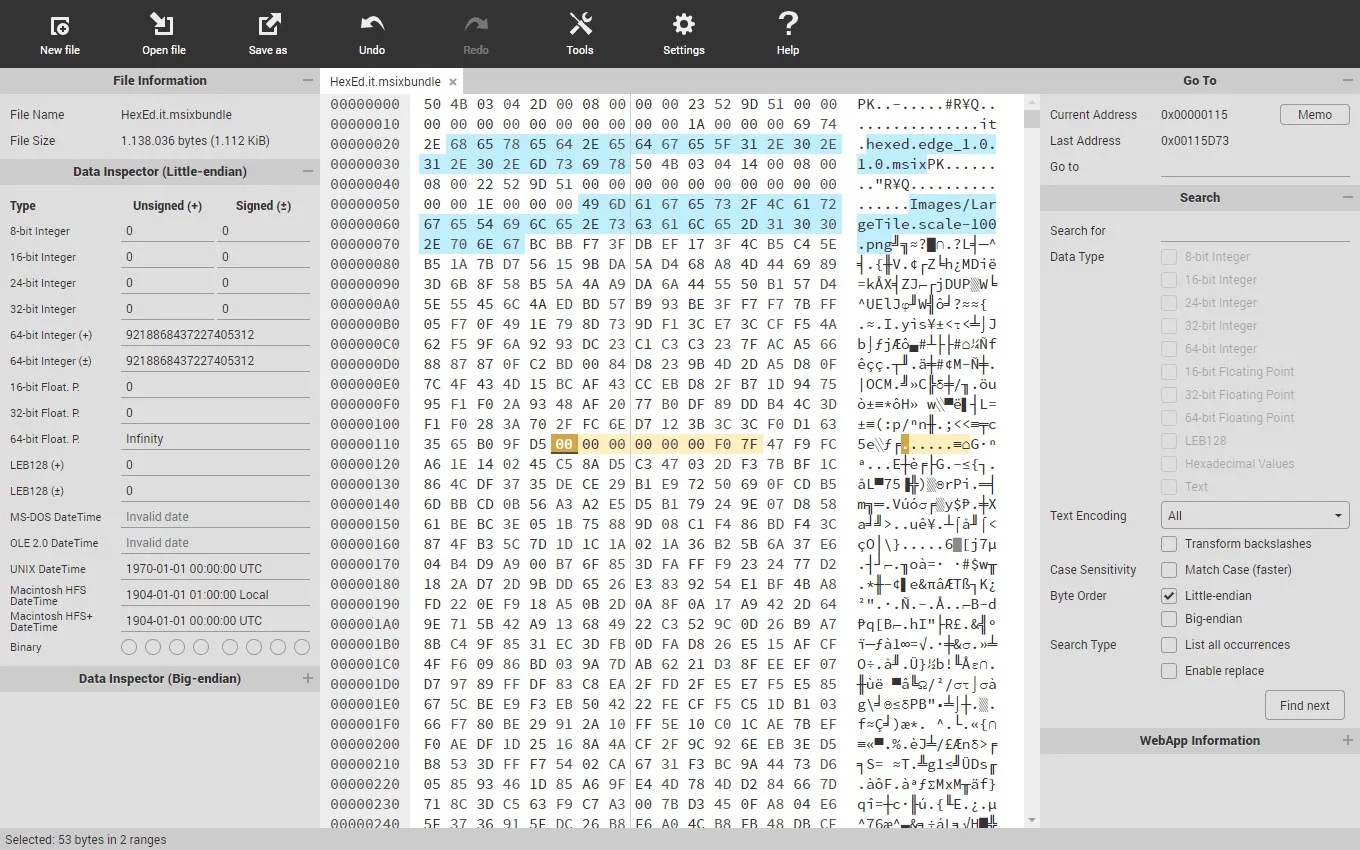Check the Hexadecimal Values data type
Screen dimensions: 1360x850
pyautogui.click(x=1168, y=464)
